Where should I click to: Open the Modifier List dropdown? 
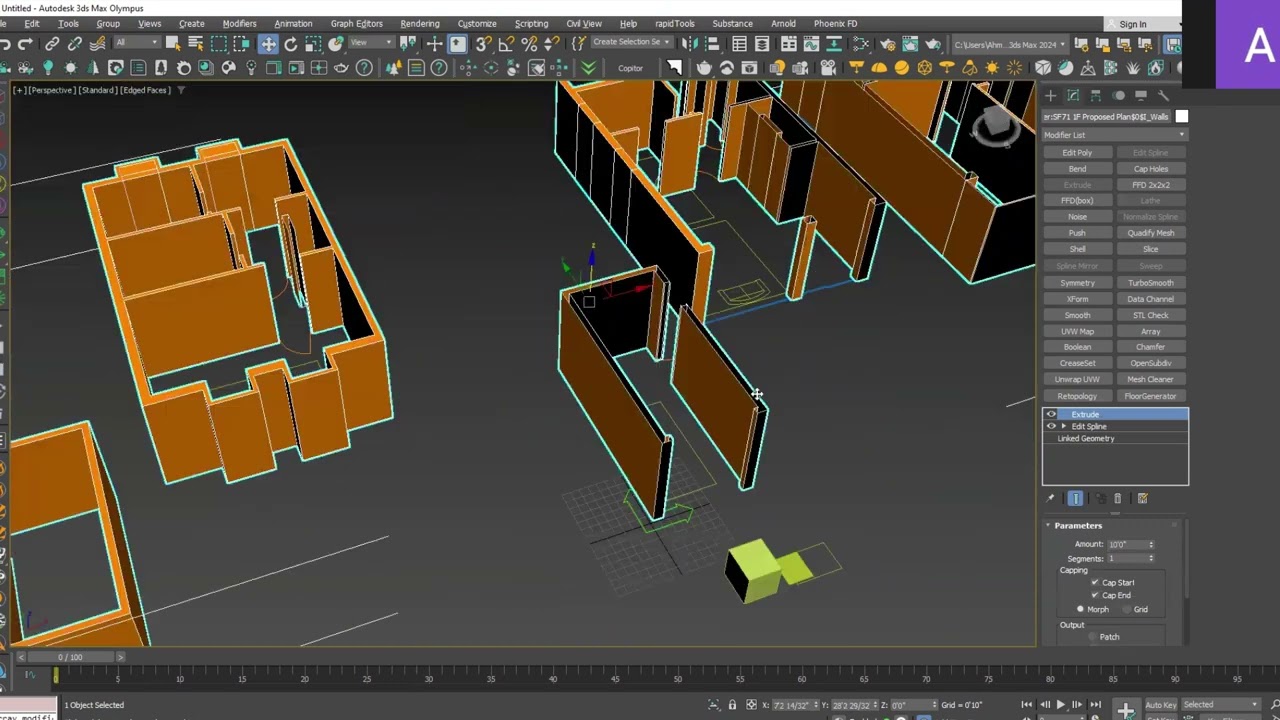(x=1115, y=135)
